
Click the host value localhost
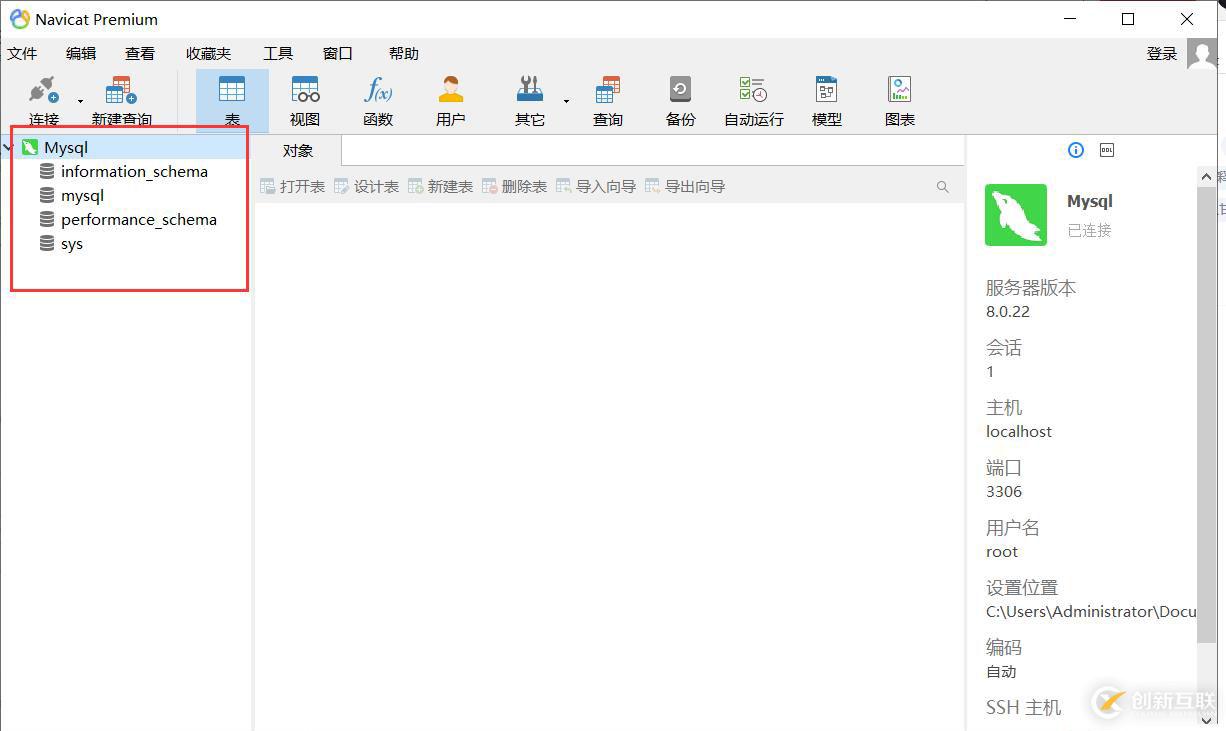pyautogui.click(x=1019, y=432)
